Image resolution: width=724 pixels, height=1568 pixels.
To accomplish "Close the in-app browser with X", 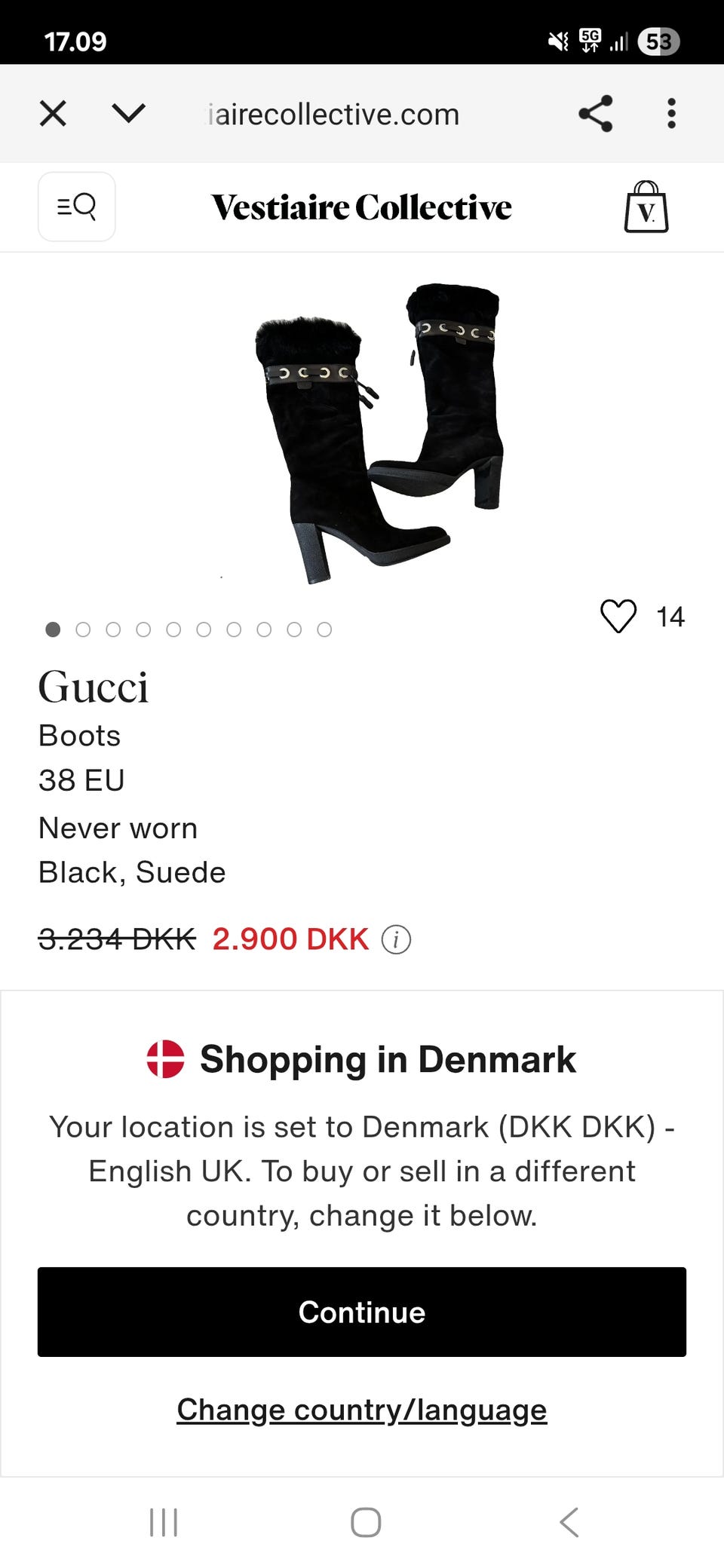I will point(53,114).
